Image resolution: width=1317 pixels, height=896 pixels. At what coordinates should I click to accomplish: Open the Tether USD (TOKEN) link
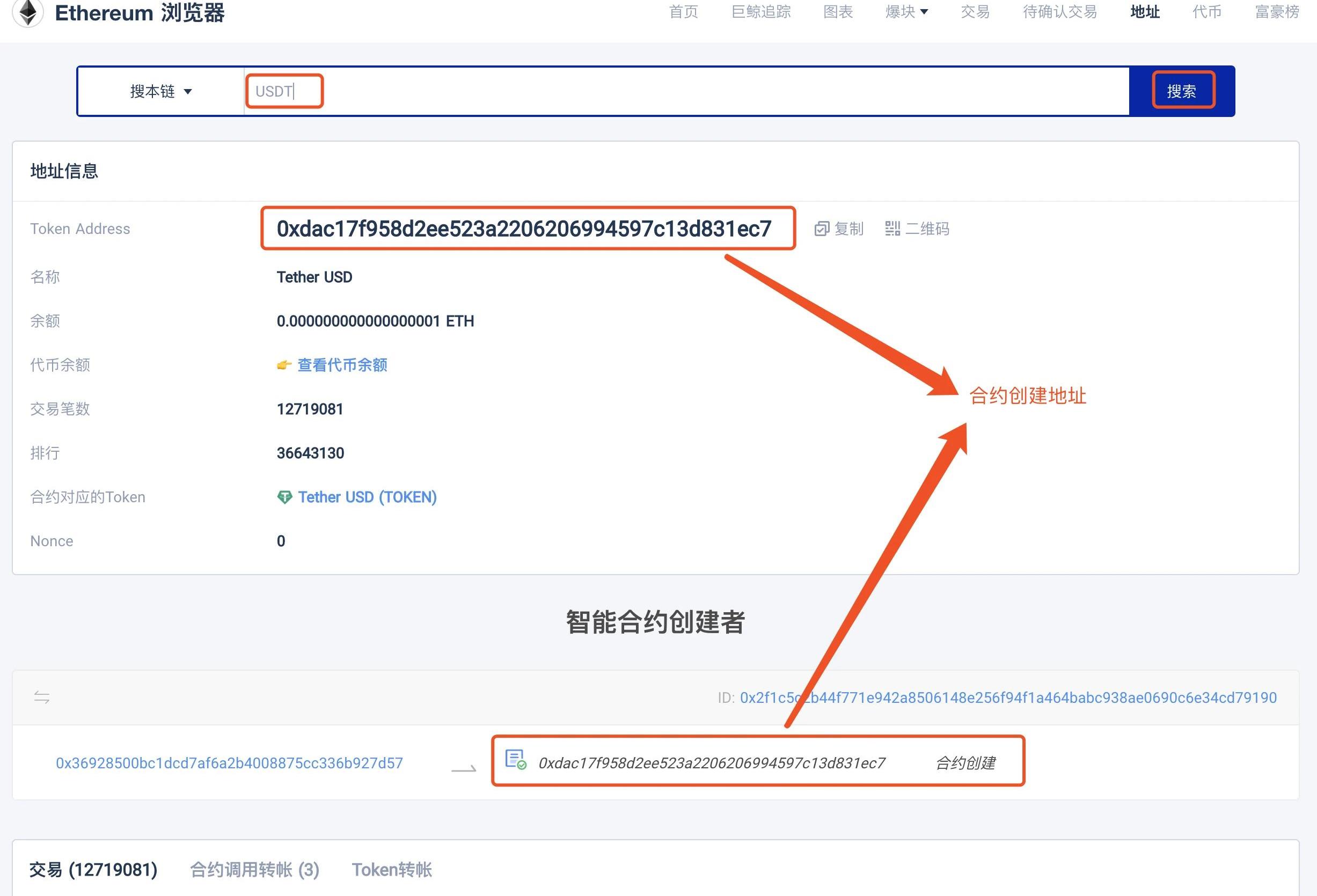(x=367, y=497)
